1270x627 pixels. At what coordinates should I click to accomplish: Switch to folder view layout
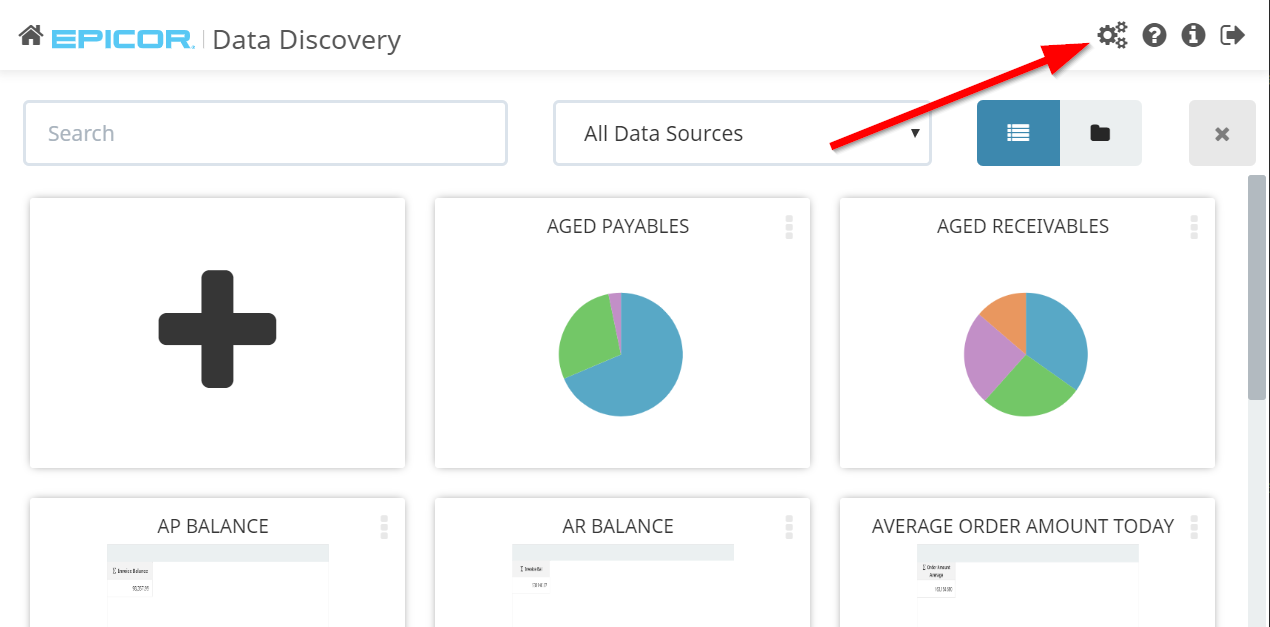click(x=1100, y=133)
